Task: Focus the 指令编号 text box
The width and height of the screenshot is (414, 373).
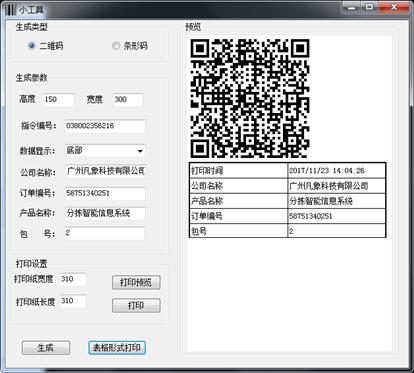Action: pyautogui.click(x=105, y=126)
